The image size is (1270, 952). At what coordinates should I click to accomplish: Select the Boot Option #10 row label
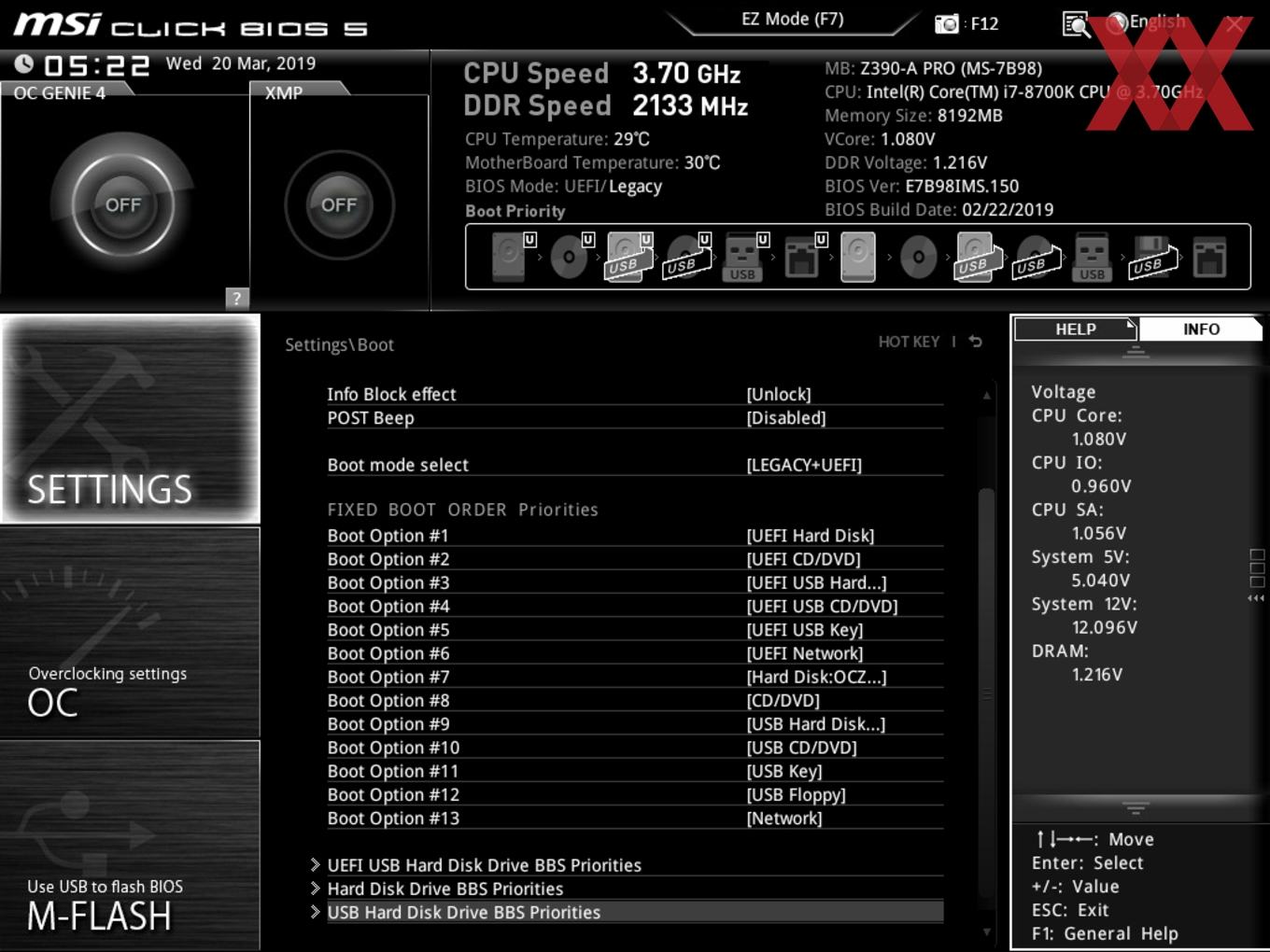pyautogui.click(x=393, y=748)
